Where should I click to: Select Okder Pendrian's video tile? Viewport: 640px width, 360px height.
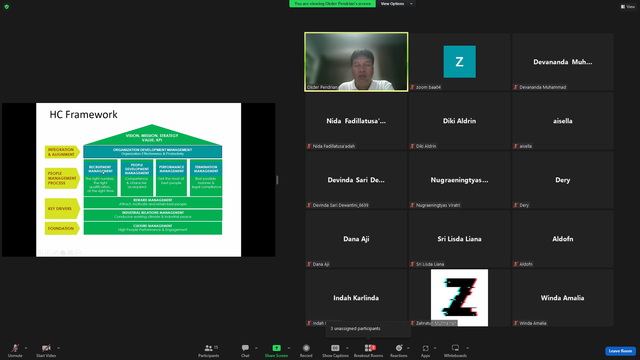click(x=356, y=62)
